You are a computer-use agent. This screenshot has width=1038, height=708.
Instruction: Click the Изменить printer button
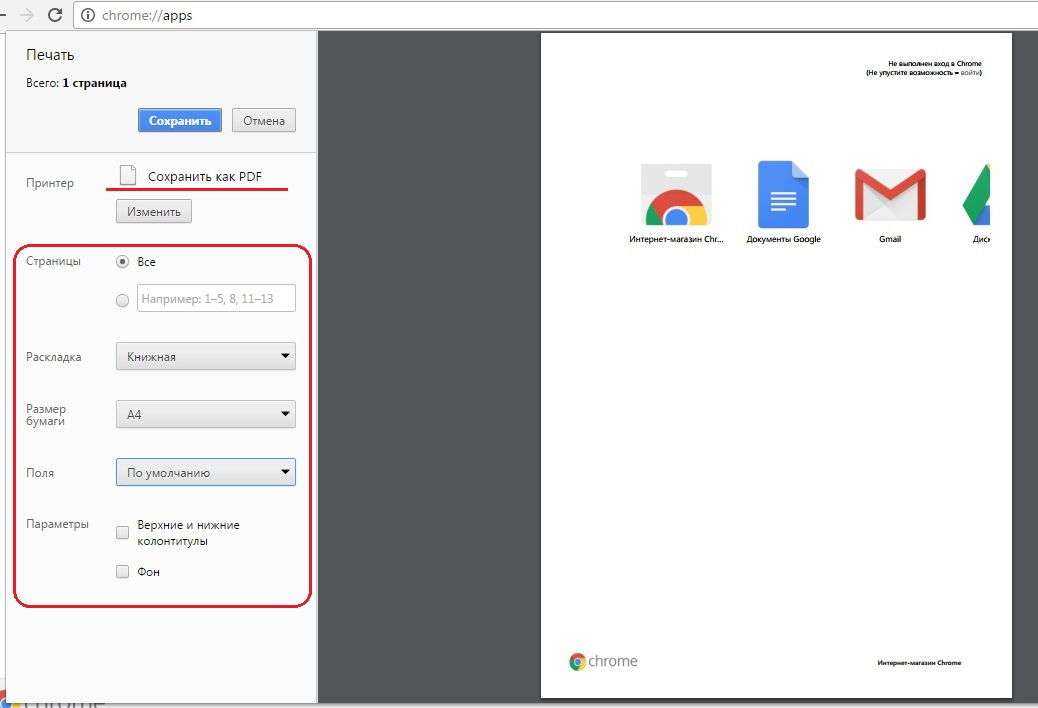[154, 212]
